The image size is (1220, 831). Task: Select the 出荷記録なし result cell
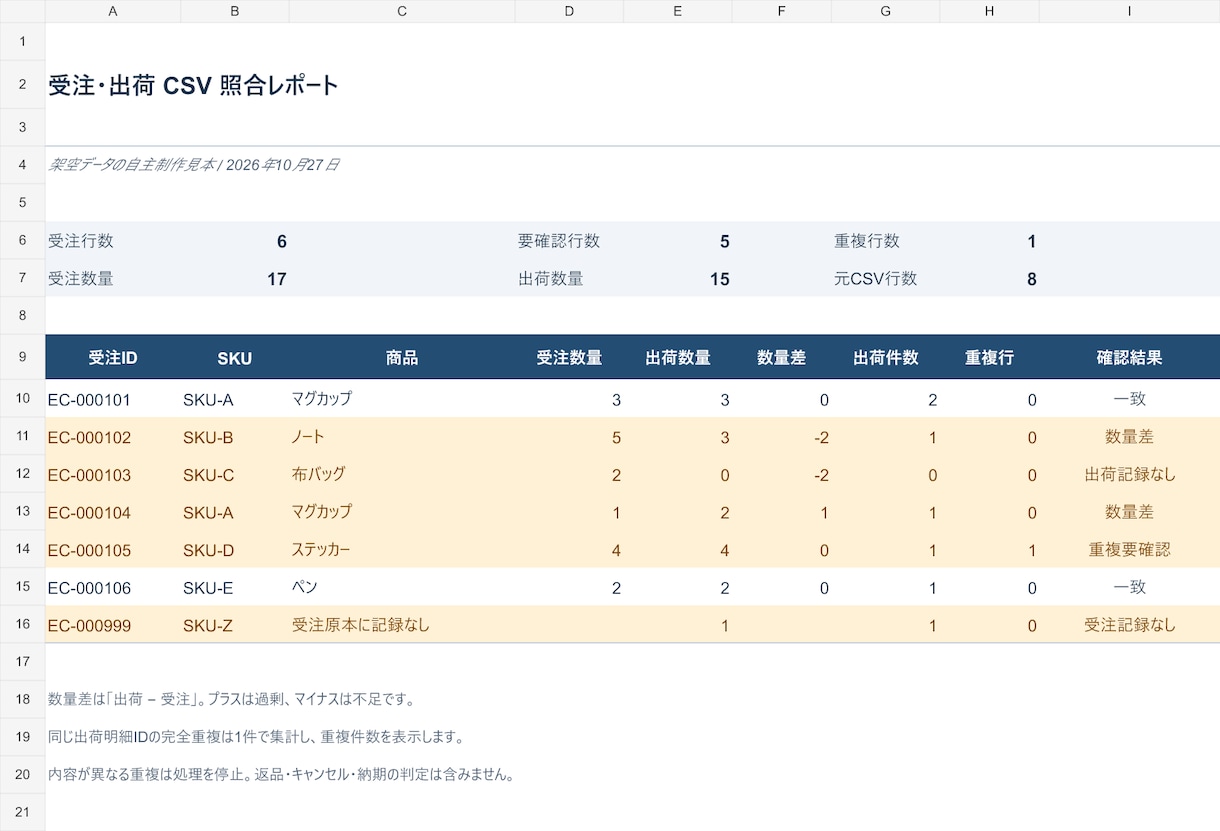click(x=1130, y=474)
